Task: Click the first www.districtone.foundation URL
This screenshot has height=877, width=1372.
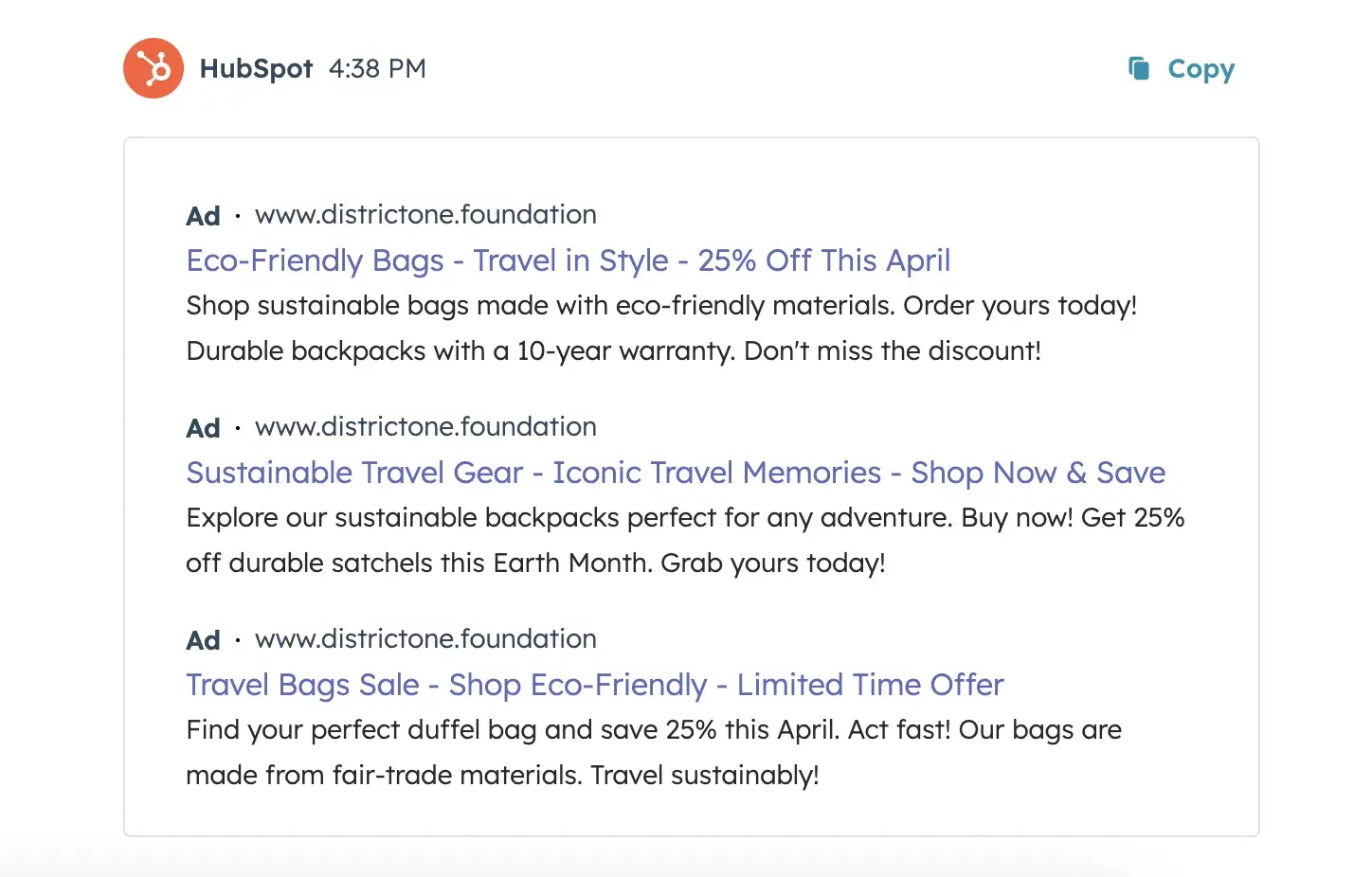Action: pos(424,214)
